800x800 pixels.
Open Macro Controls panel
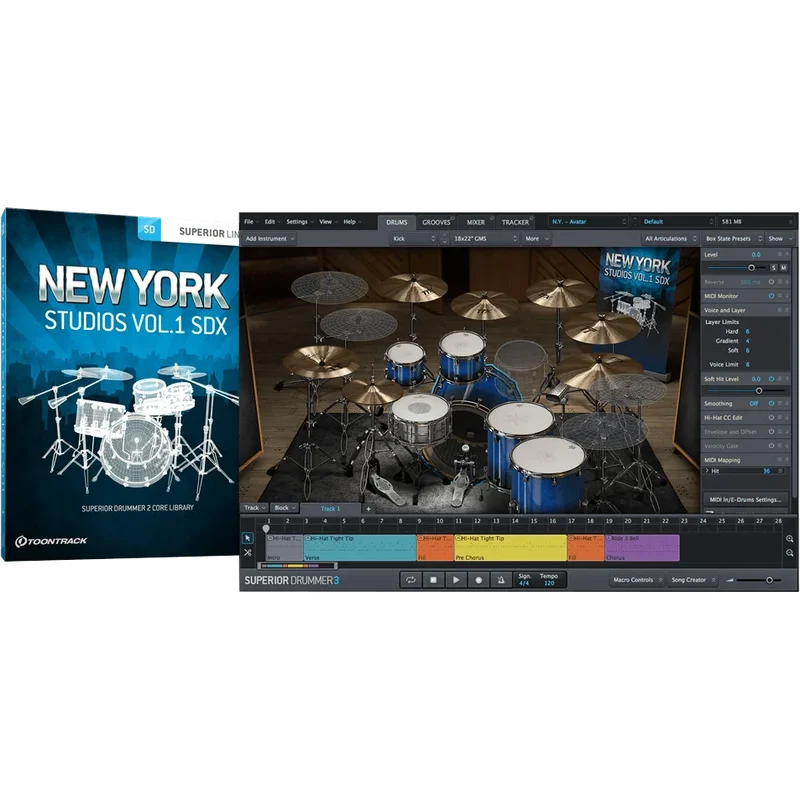pos(637,580)
